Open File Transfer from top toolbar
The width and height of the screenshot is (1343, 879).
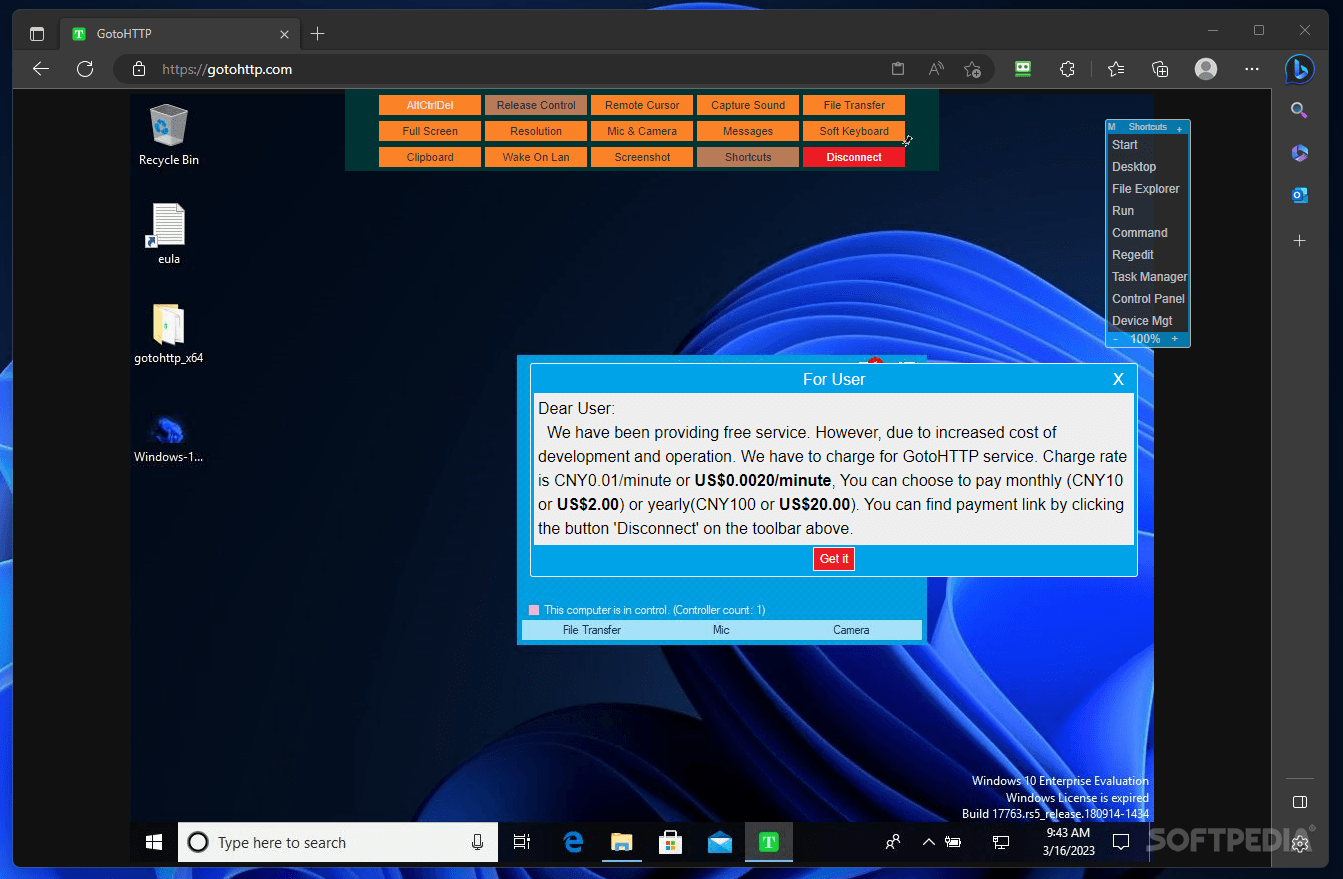[854, 105]
